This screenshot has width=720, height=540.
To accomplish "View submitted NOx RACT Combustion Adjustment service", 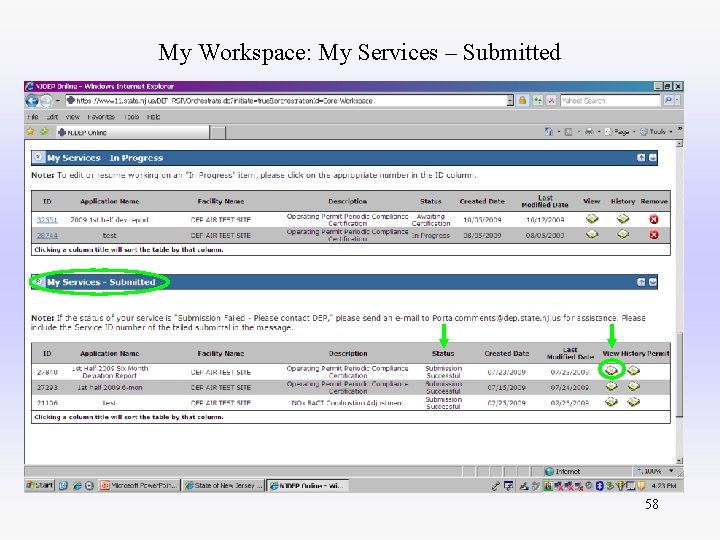I will (x=612, y=402).
